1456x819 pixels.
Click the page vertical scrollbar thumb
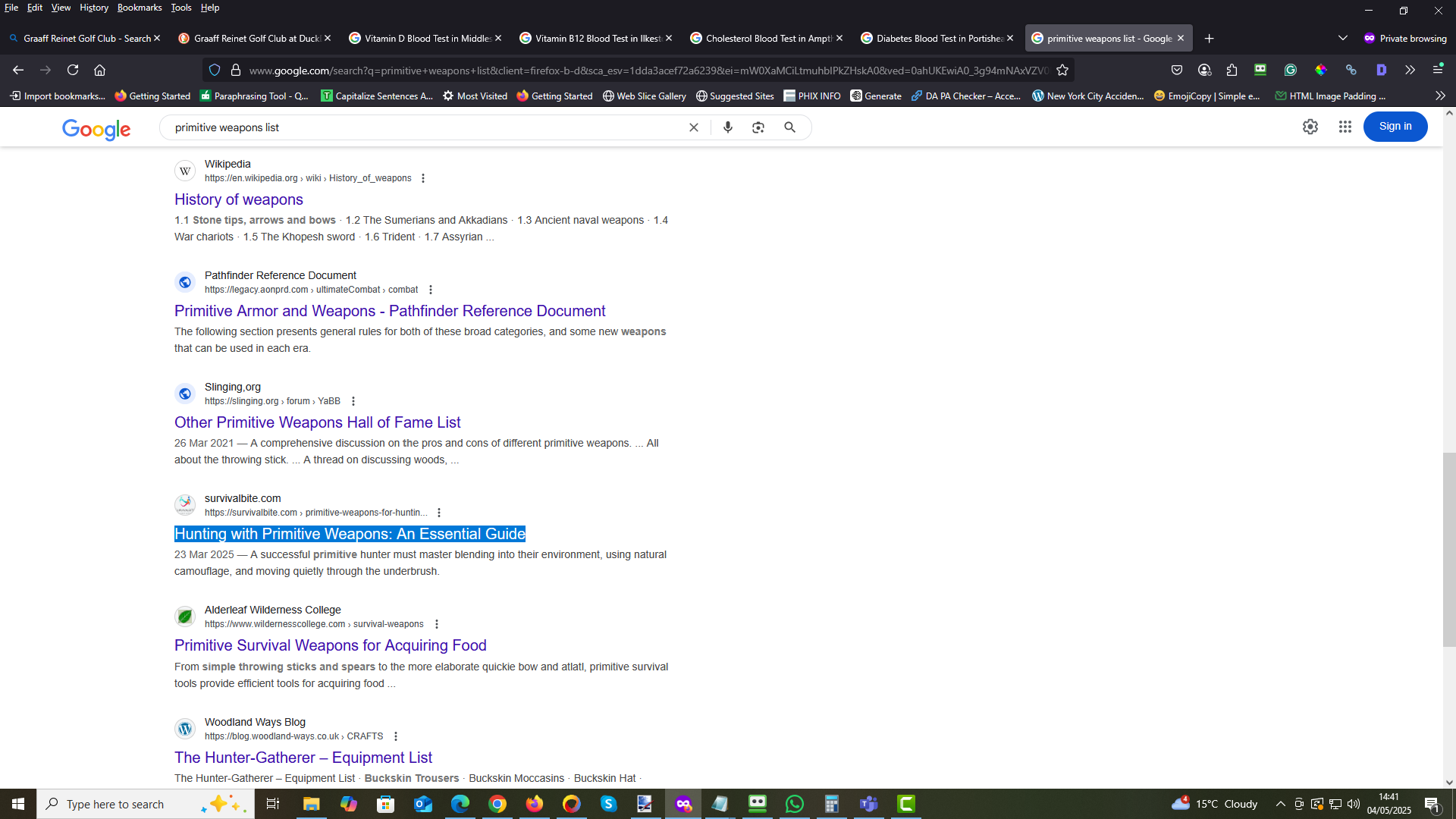point(1449,549)
